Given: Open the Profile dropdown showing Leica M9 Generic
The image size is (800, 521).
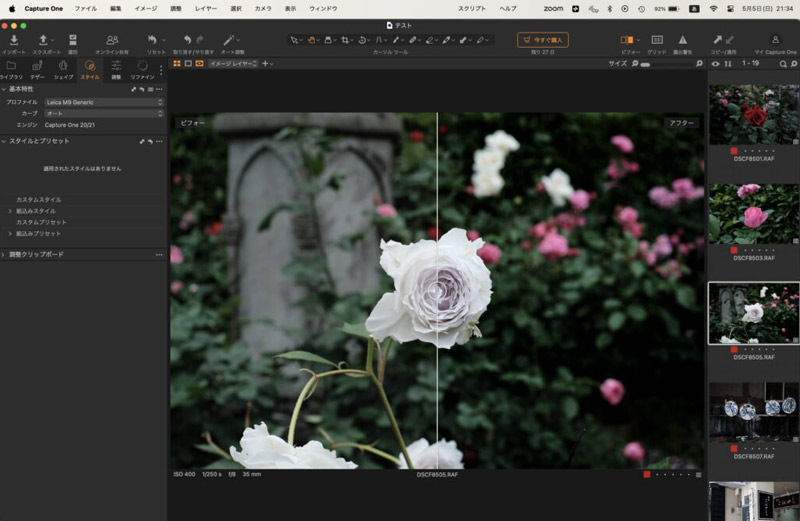Looking at the screenshot, I should 102,102.
